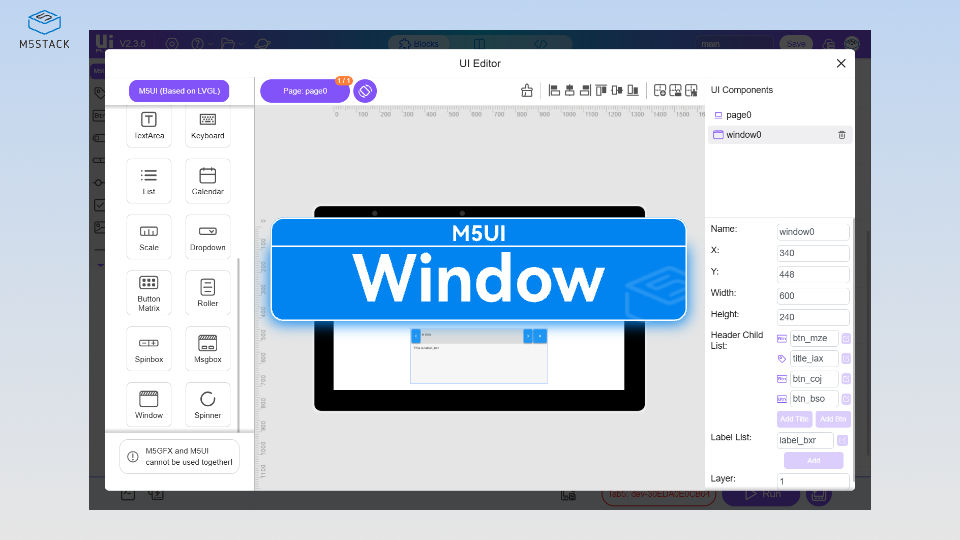Click the Roller widget icon
The height and width of the screenshot is (540, 960).
tap(207, 292)
